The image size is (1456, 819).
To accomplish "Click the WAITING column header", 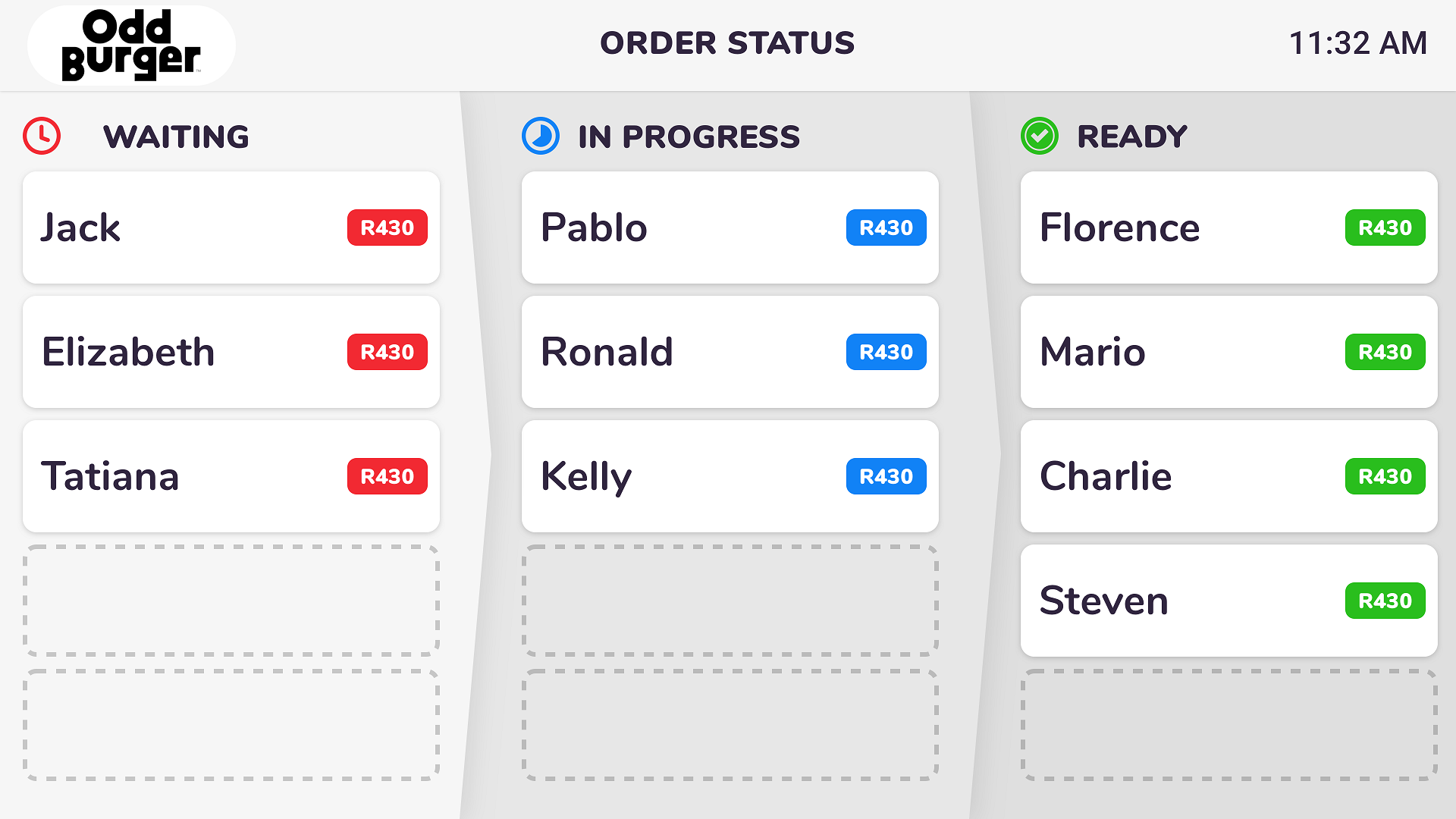I will (177, 137).
